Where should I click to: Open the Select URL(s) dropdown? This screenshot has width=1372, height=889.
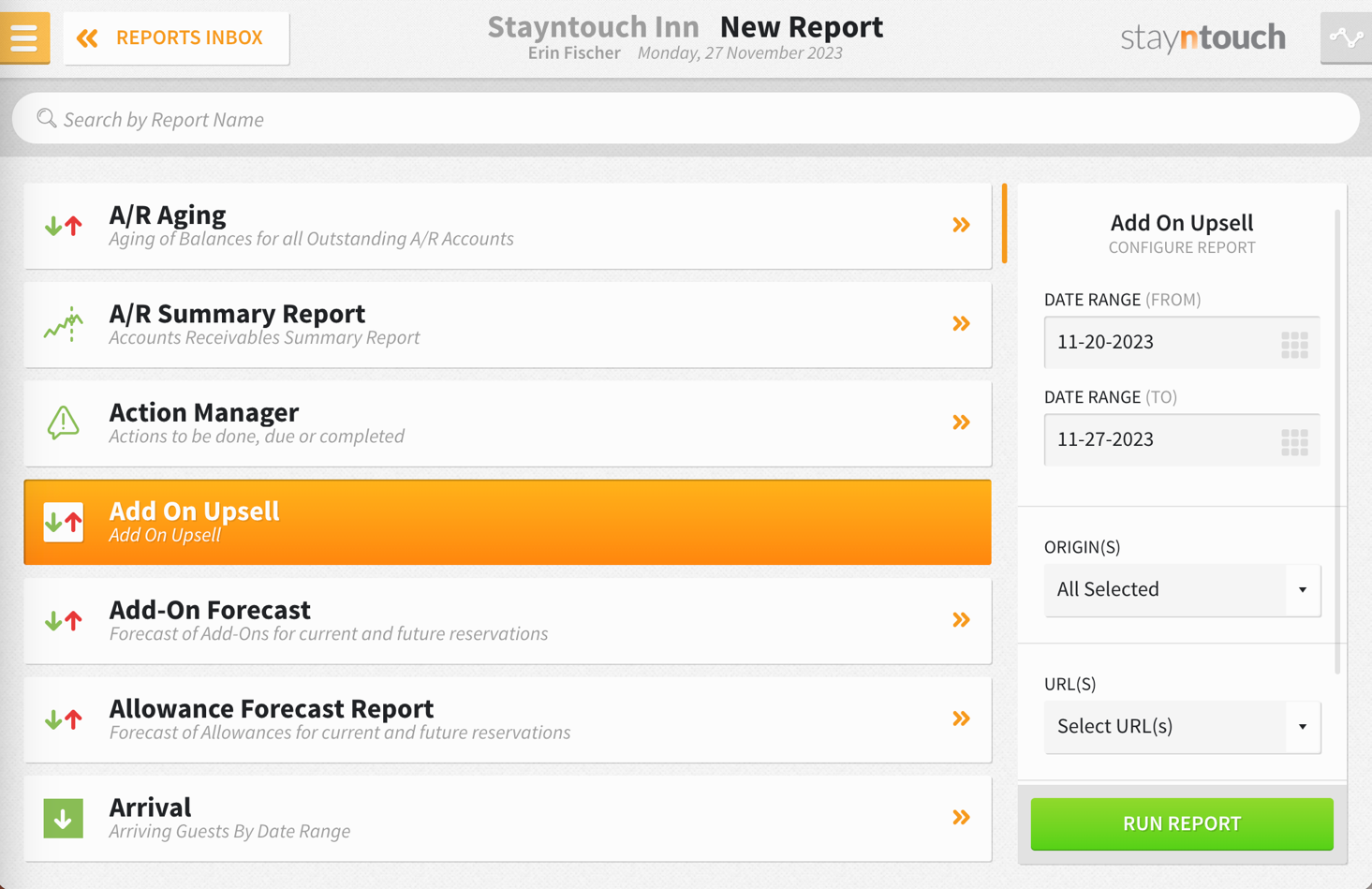click(1182, 727)
